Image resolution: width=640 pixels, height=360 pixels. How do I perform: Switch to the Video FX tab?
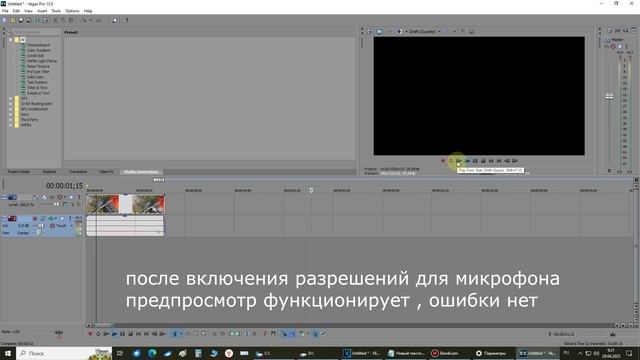pos(106,172)
